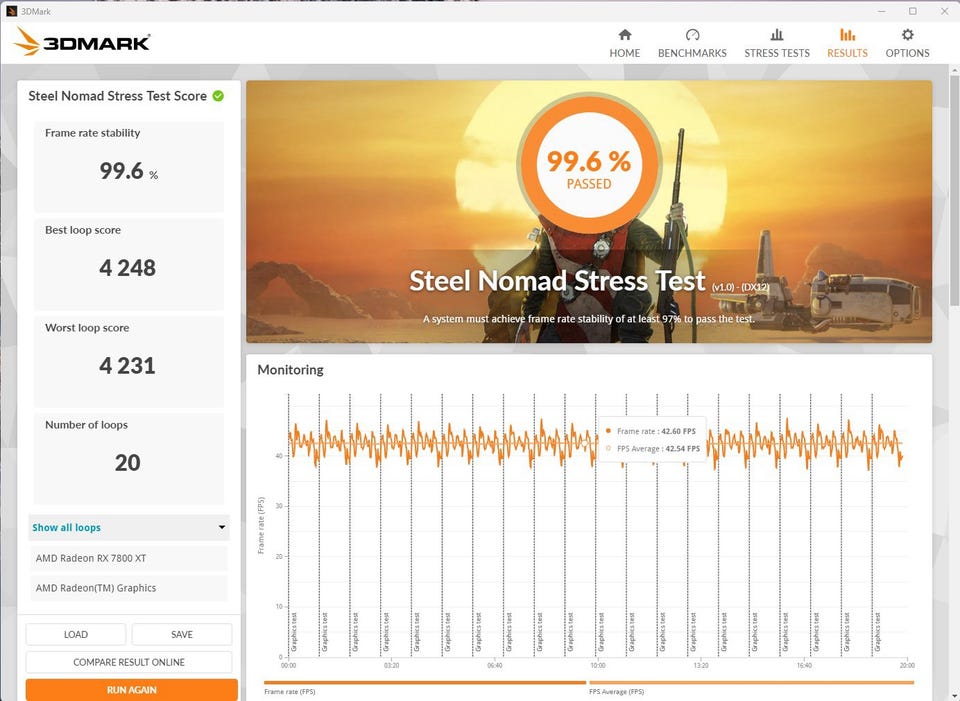Open the Benchmarks gauge icon
The width and height of the screenshot is (960, 701).
pyautogui.click(x=692, y=35)
